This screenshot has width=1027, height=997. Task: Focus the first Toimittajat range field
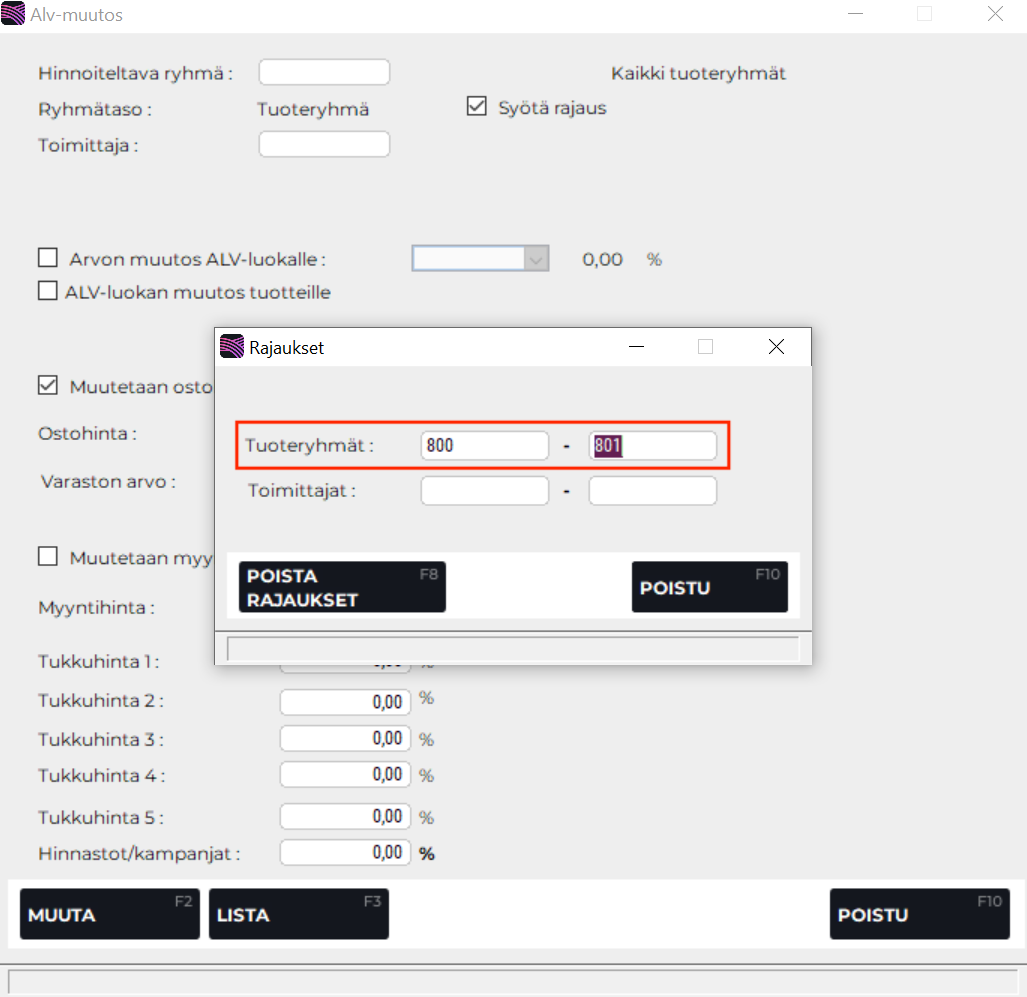click(x=484, y=491)
